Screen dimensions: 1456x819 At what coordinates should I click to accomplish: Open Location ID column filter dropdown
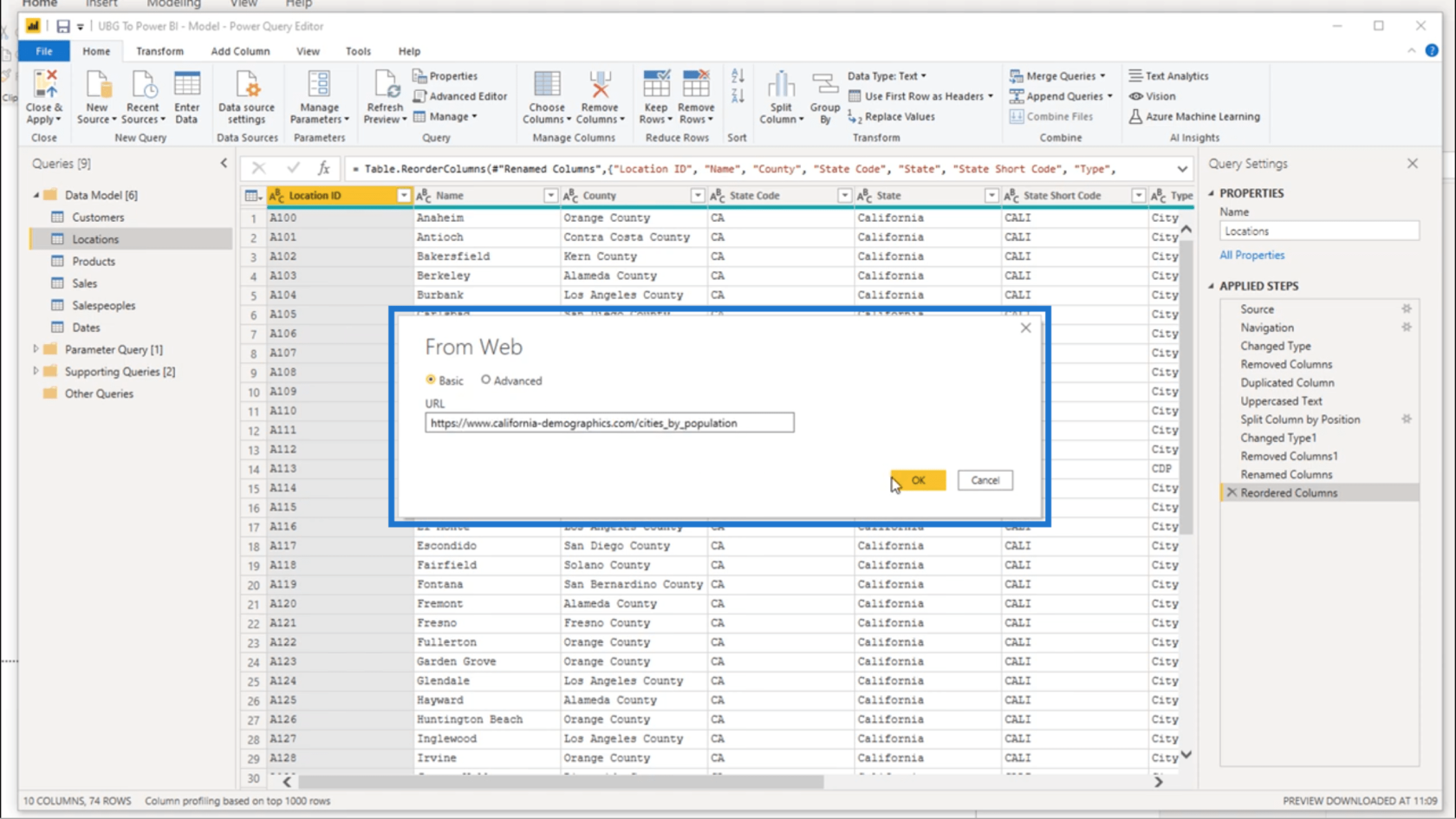click(403, 196)
